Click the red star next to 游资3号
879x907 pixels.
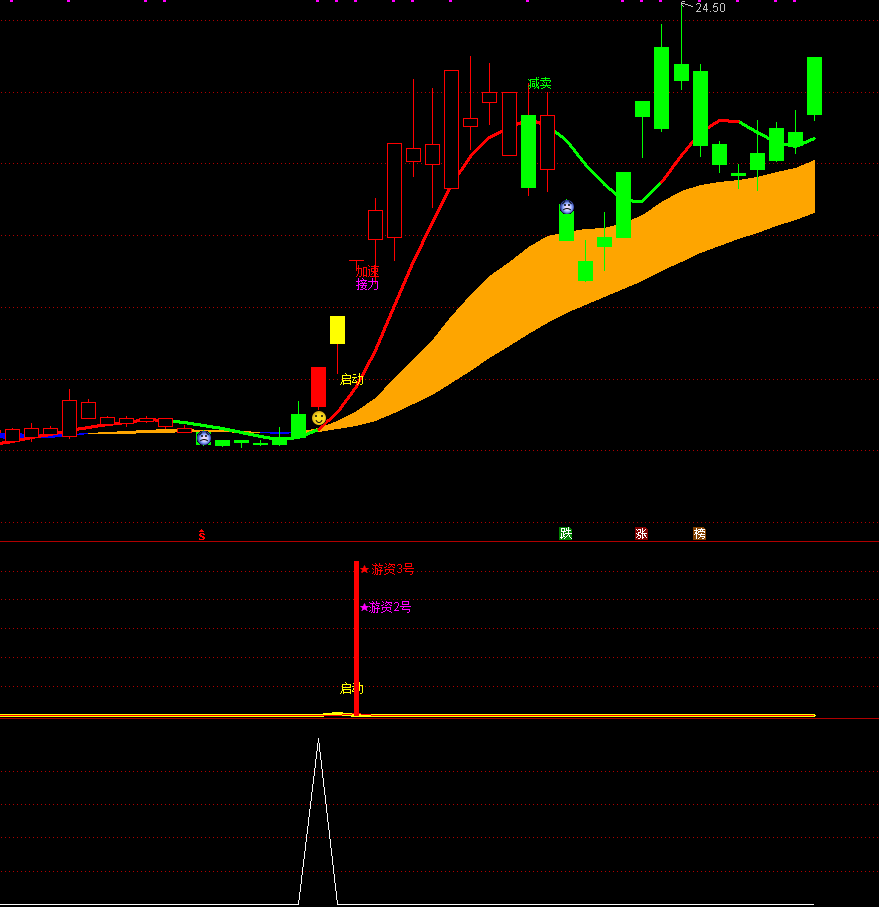[x=365, y=570]
